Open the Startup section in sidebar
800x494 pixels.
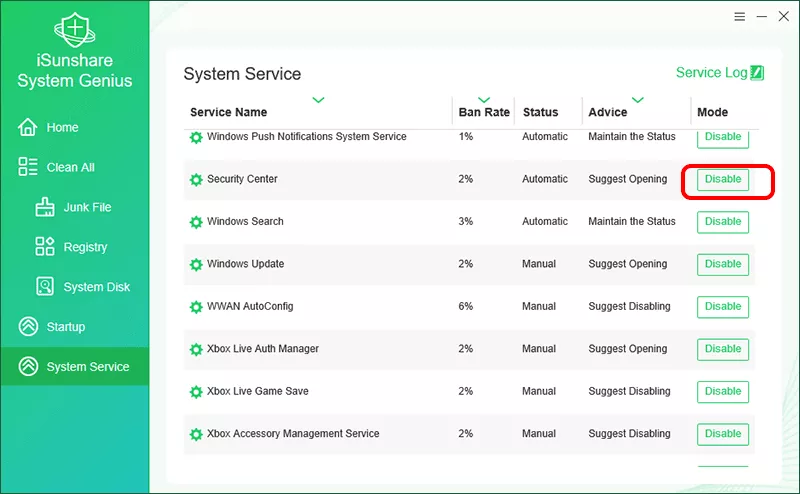point(65,327)
